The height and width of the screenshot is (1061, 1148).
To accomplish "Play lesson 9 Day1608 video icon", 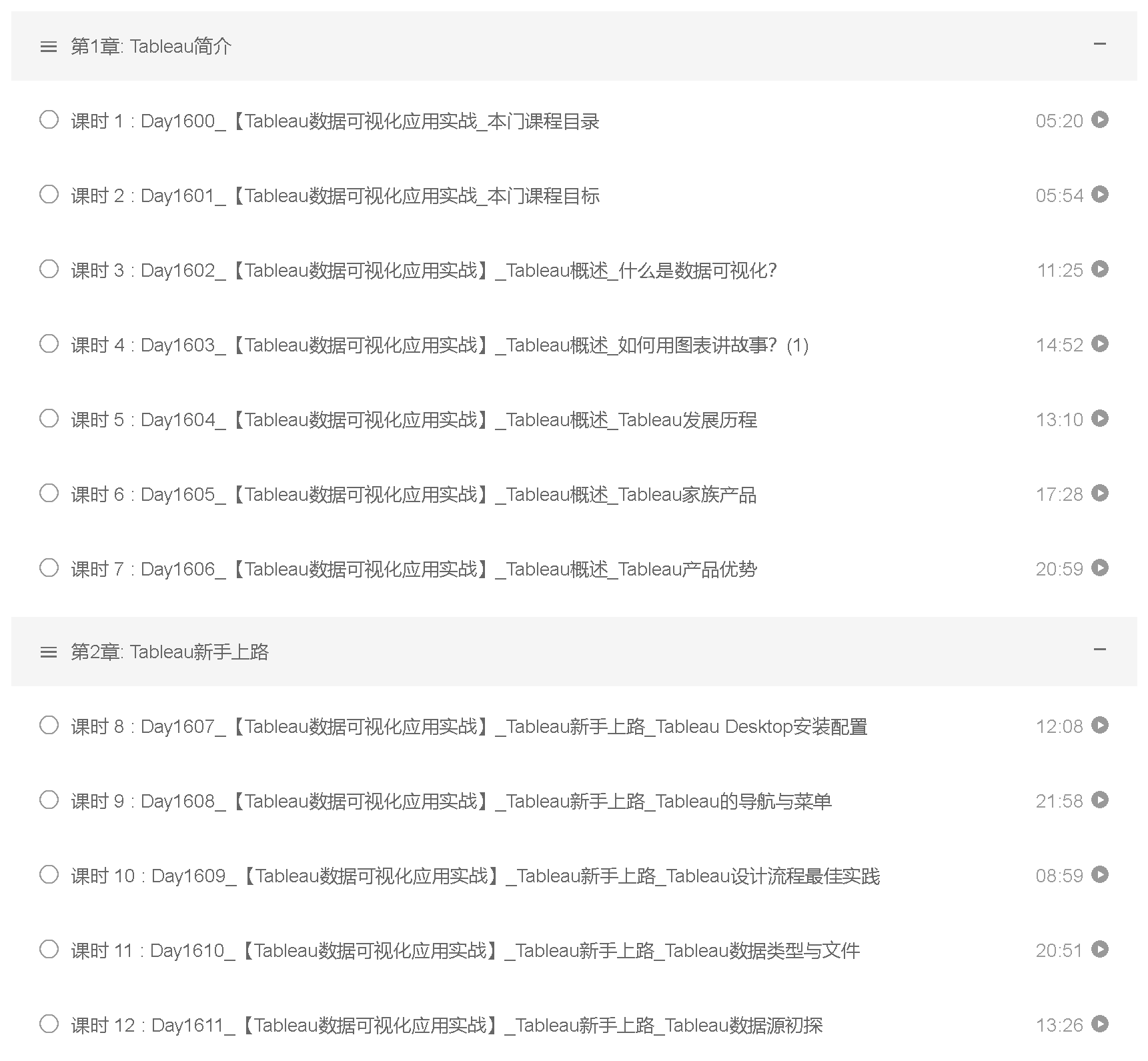I will (x=1100, y=800).
